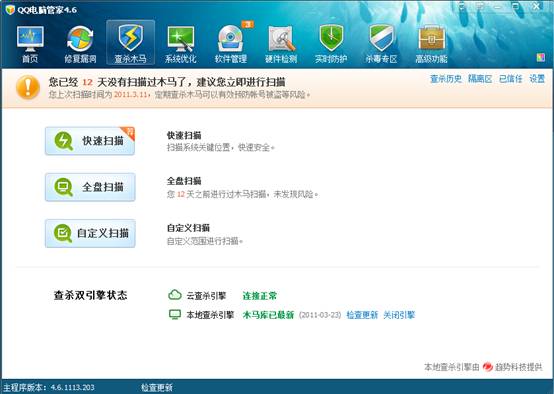Click the monitor icon beside 本地查杀引擎
The height and width of the screenshot is (394, 554).
coord(175,314)
